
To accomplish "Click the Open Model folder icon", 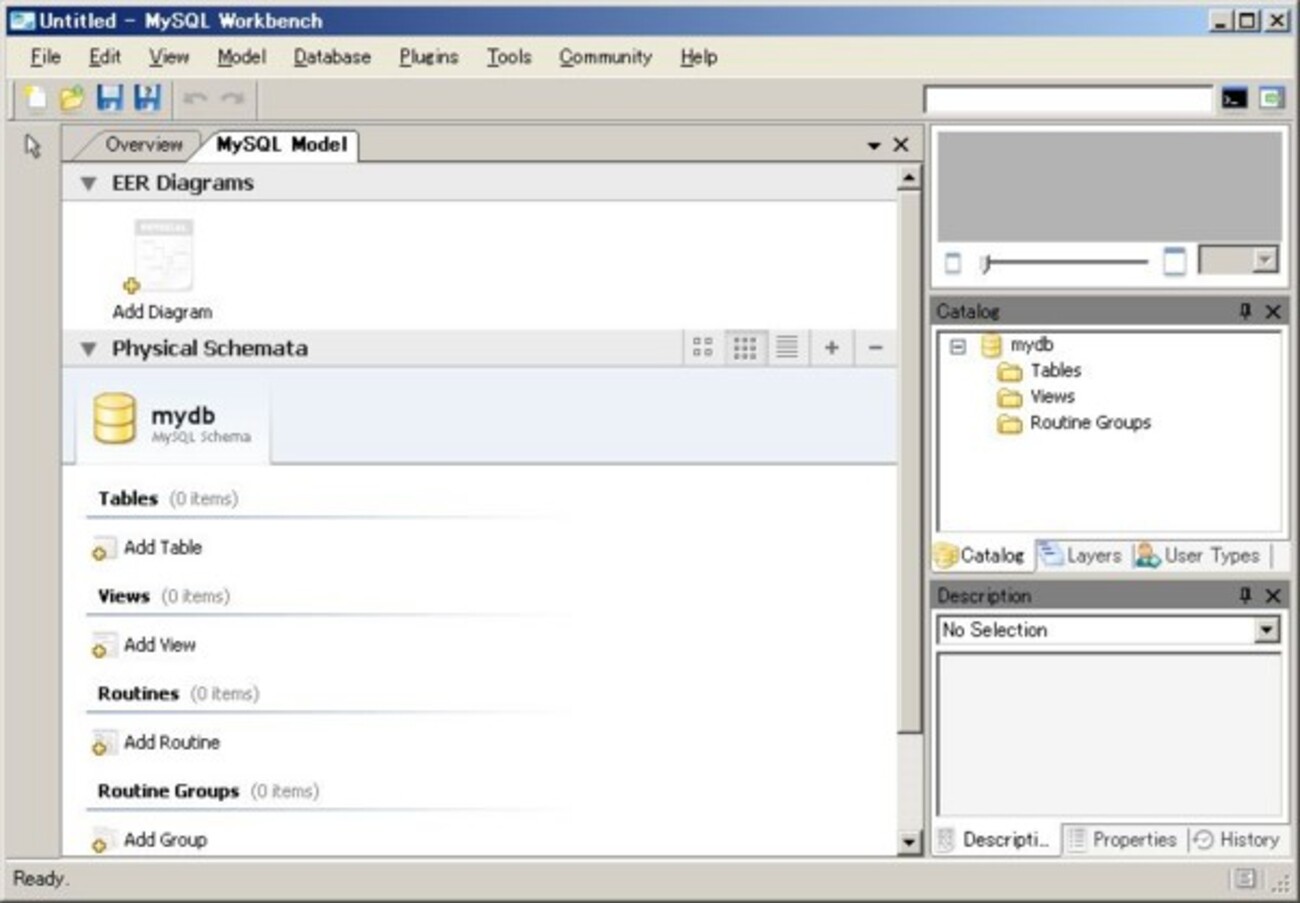I will 72,98.
